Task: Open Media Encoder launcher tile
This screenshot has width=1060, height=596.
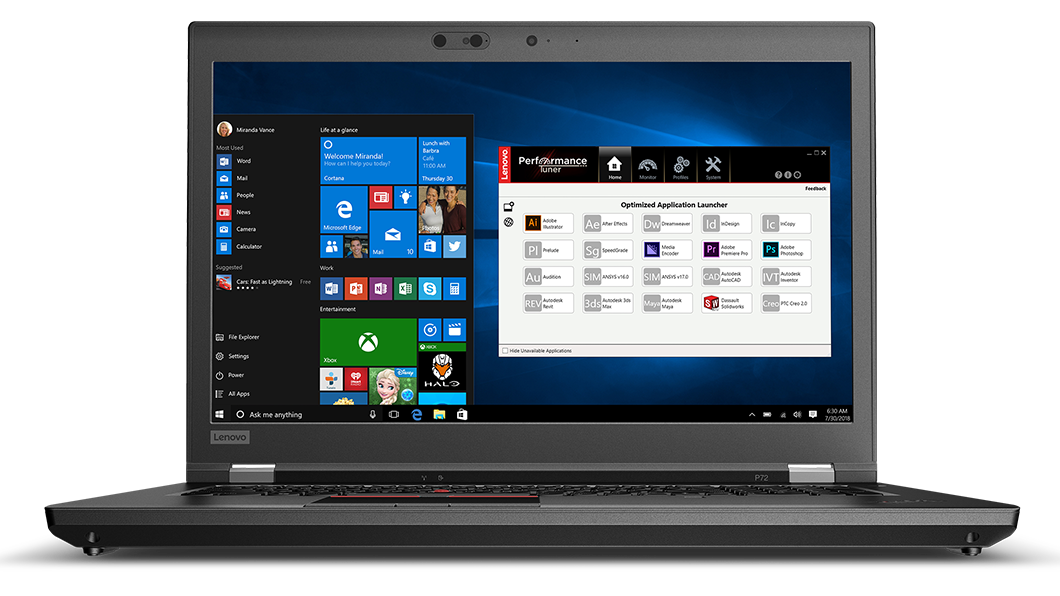Action: pyautogui.click(x=667, y=250)
